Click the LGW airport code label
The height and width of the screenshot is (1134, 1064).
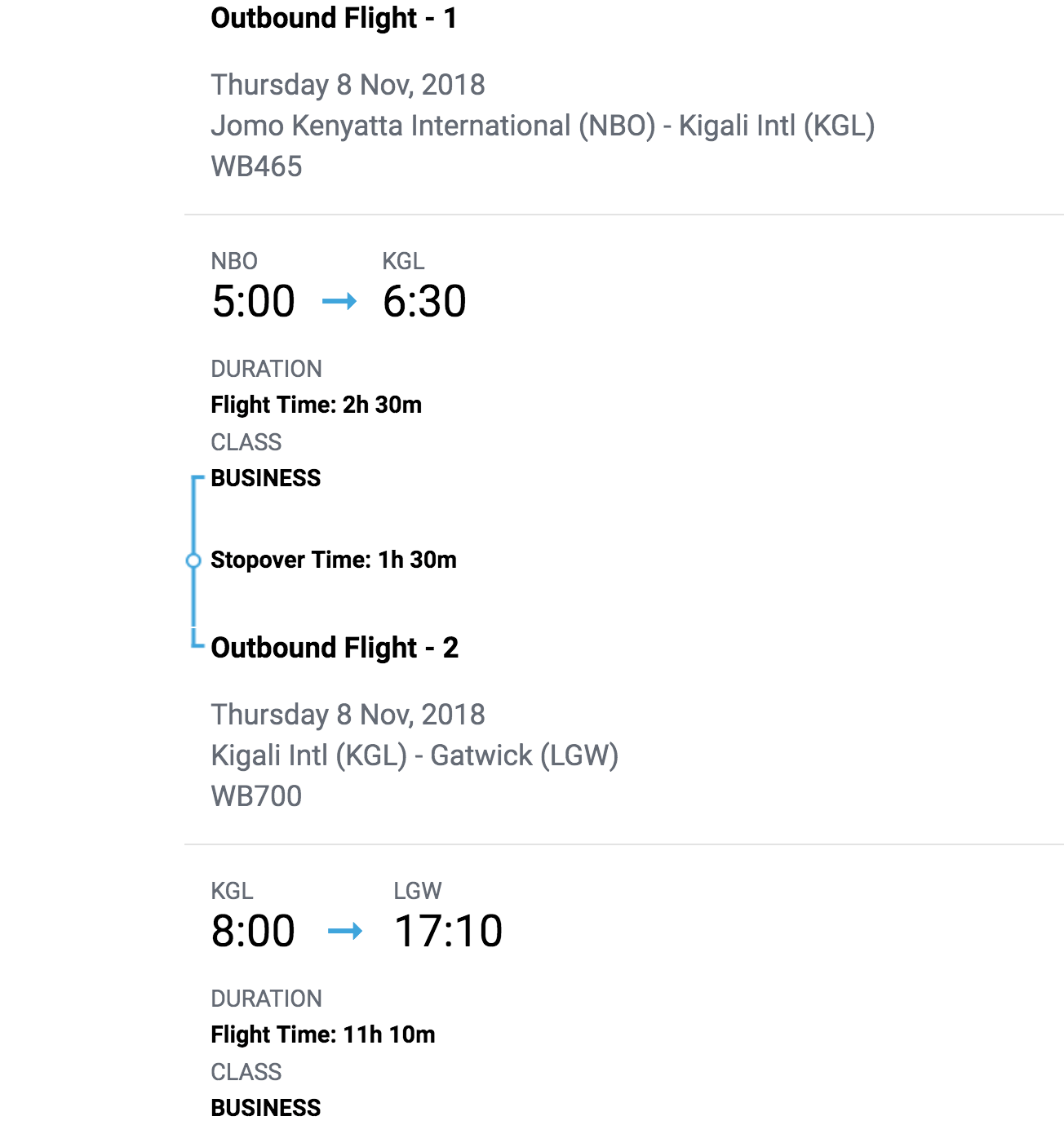[x=417, y=891]
